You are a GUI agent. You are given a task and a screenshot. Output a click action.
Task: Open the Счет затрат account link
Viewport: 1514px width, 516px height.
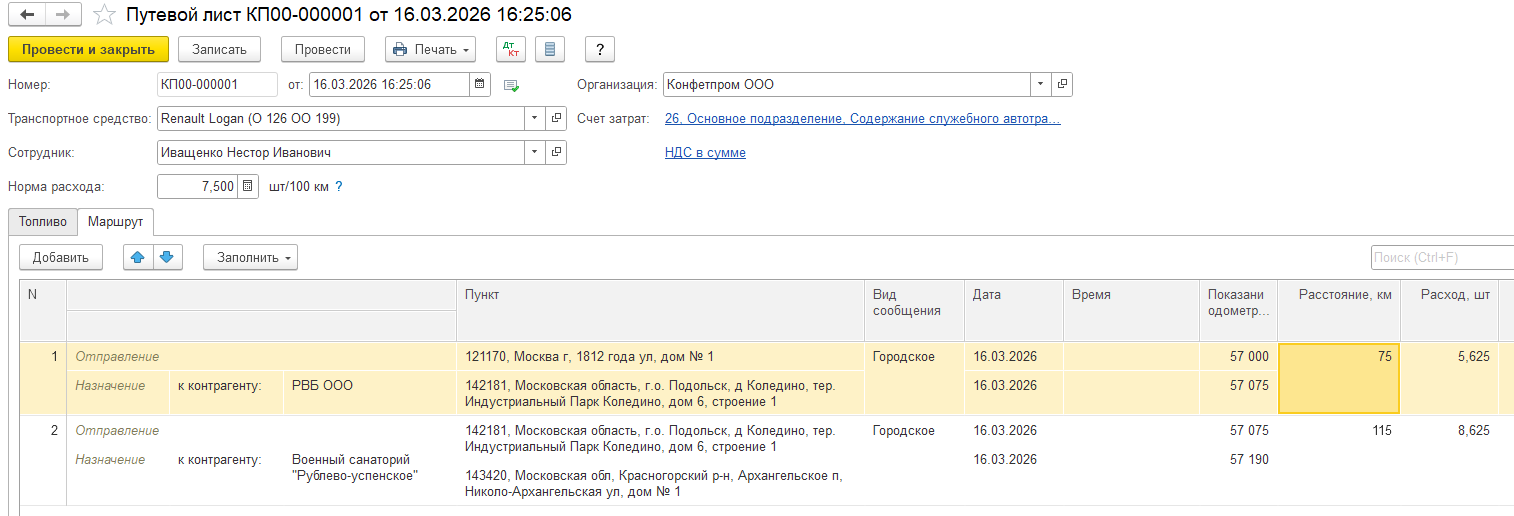tap(862, 119)
